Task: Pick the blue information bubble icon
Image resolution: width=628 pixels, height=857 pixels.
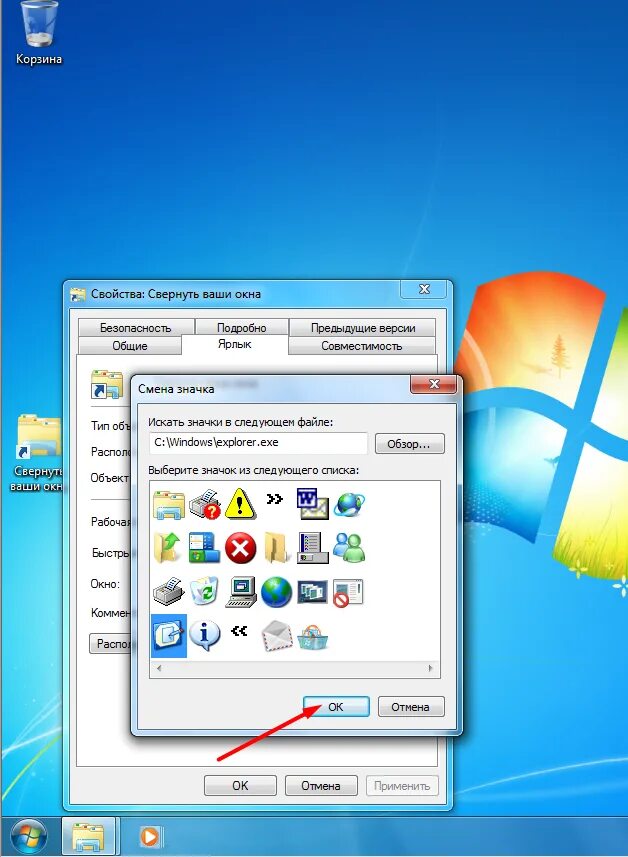Action: coord(204,636)
